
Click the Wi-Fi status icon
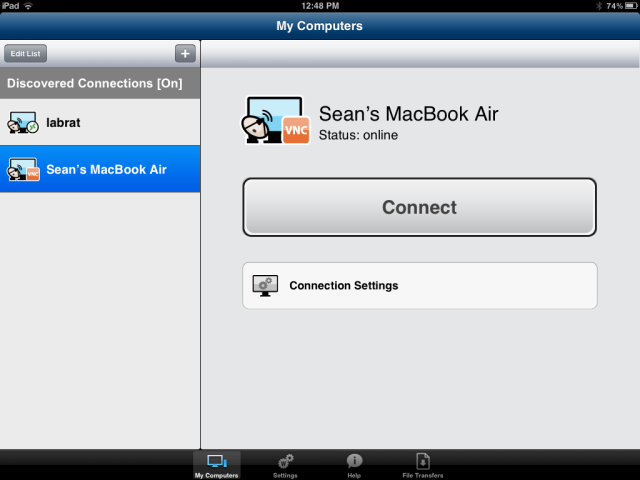coord(28,6)
